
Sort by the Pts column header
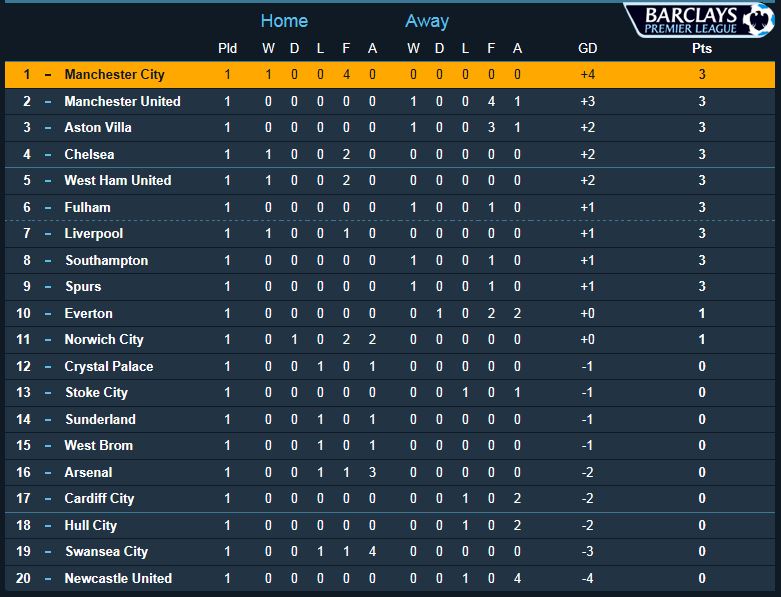pyautogui.click(x=702, y=48)
